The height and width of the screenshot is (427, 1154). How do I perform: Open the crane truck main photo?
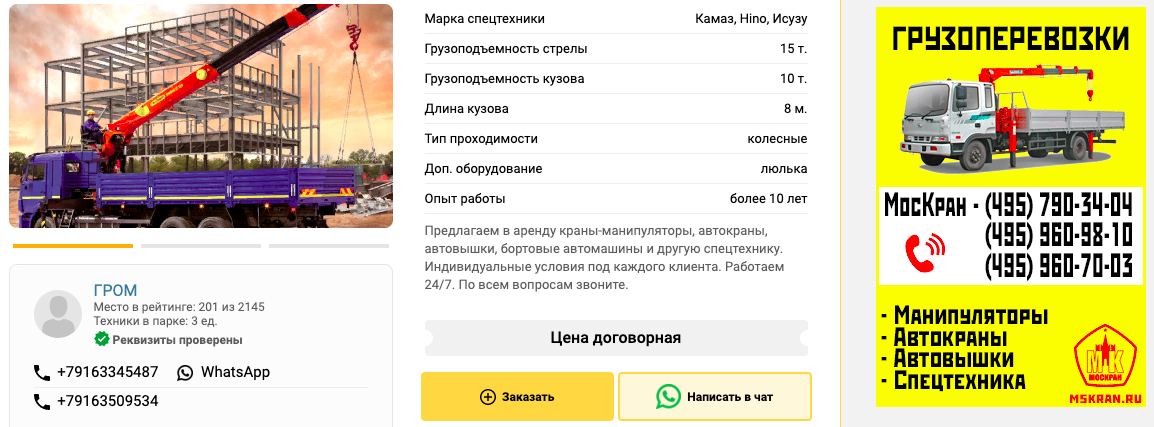coord(201,116)
